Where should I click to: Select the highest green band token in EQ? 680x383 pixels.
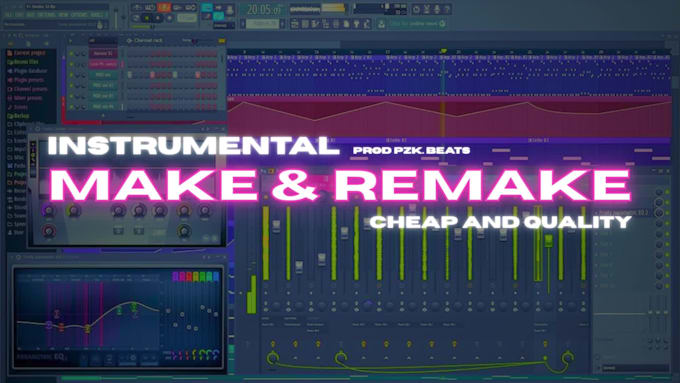[x=134, y=306]
